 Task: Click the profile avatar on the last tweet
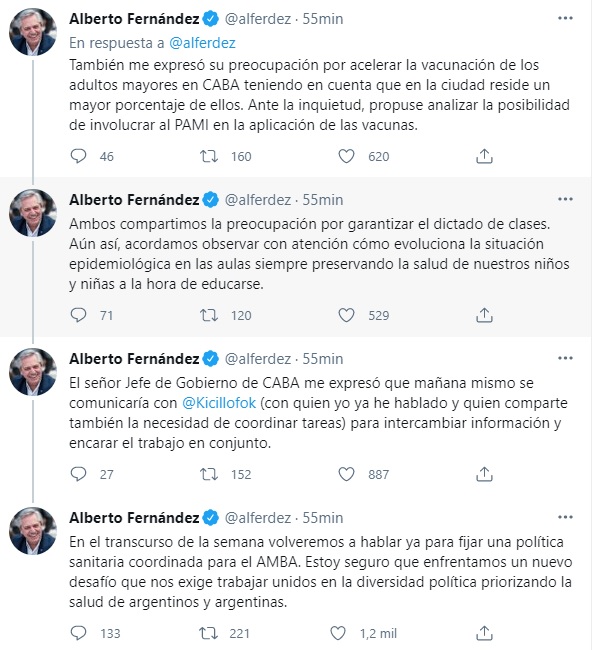(x=33, y=531)
